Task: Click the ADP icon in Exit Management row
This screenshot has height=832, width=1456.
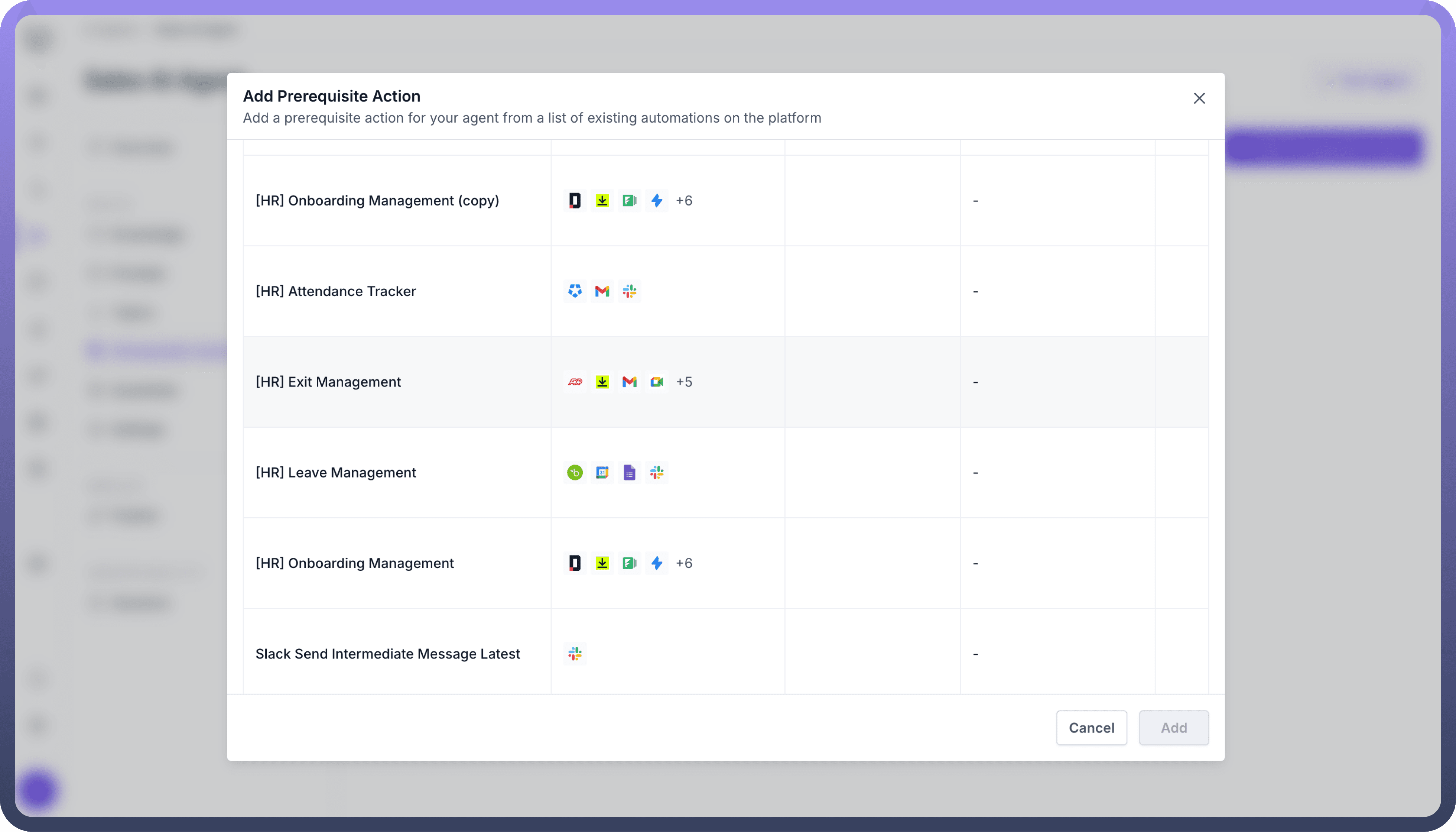Action: pyautogui.click(x=574, y=382)
